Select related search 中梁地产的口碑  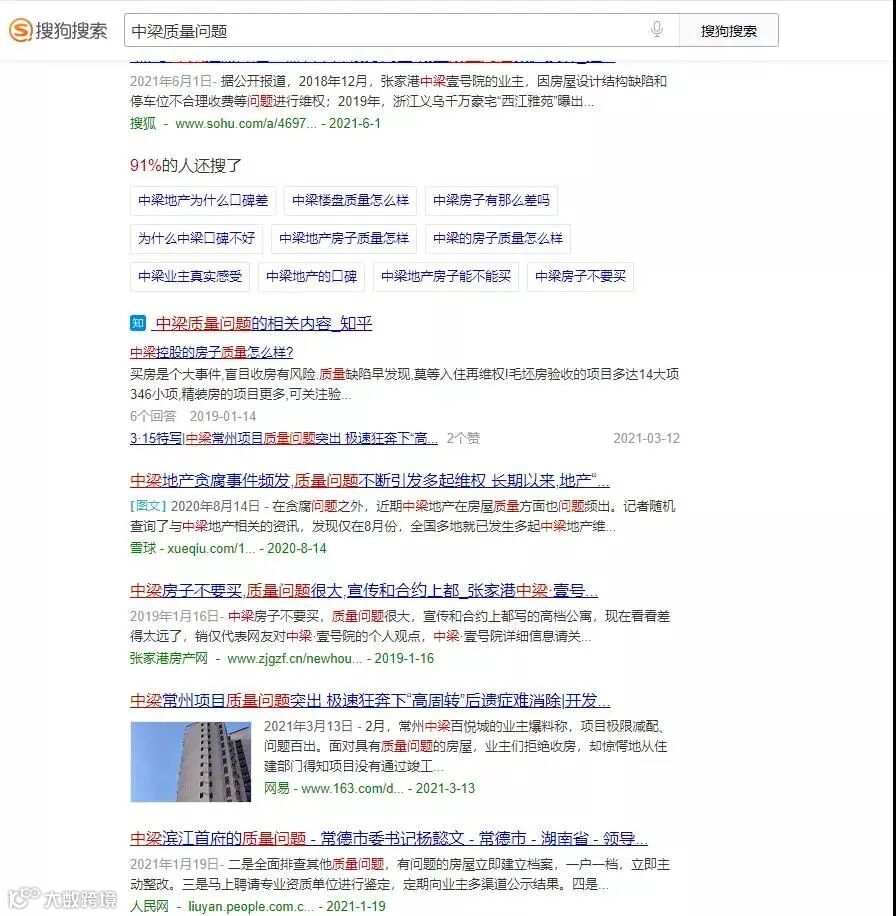311,276
